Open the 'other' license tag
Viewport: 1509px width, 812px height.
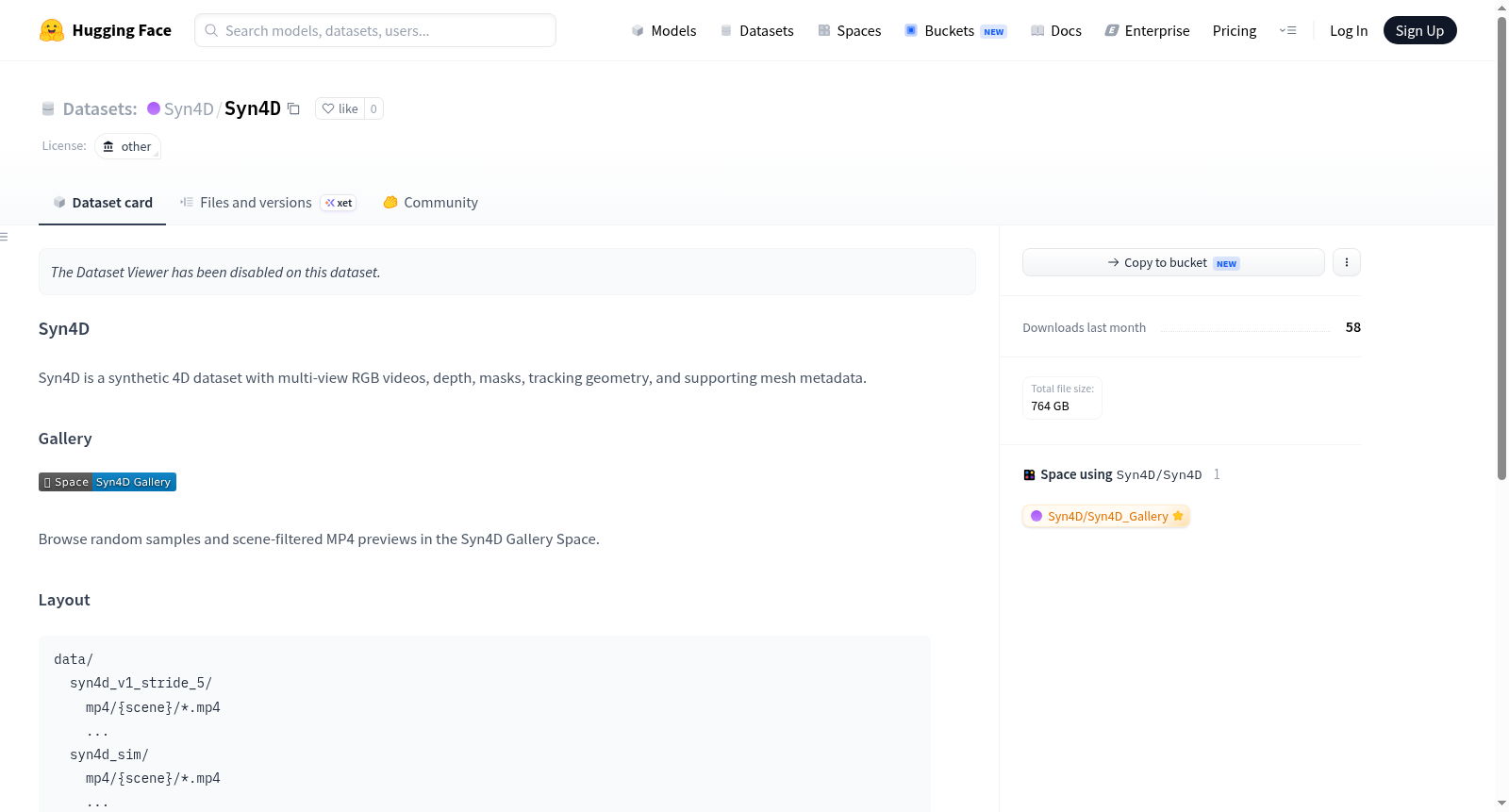pos(127,146)
